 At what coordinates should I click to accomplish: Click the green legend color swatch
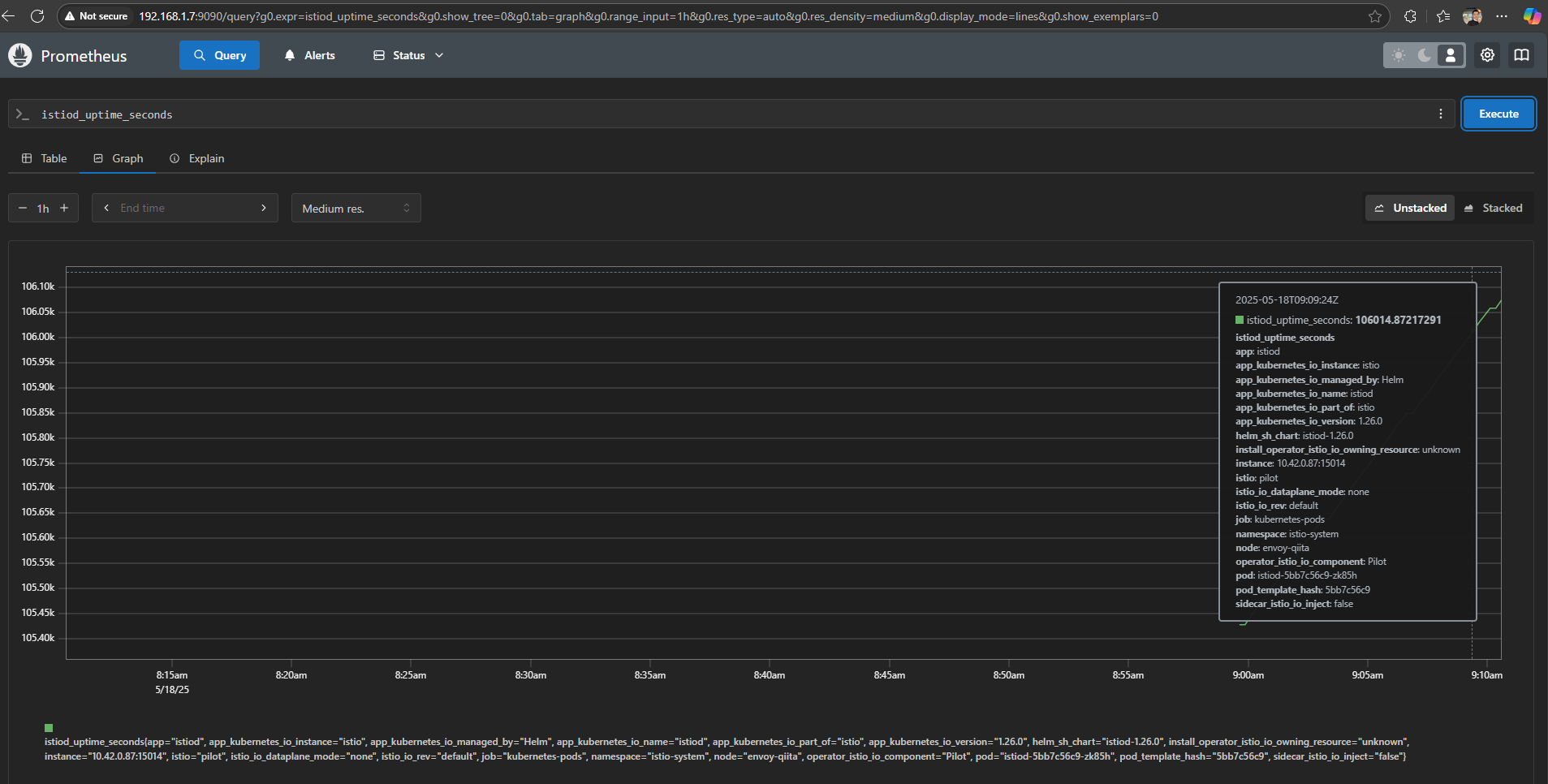(x=49, y=728)
